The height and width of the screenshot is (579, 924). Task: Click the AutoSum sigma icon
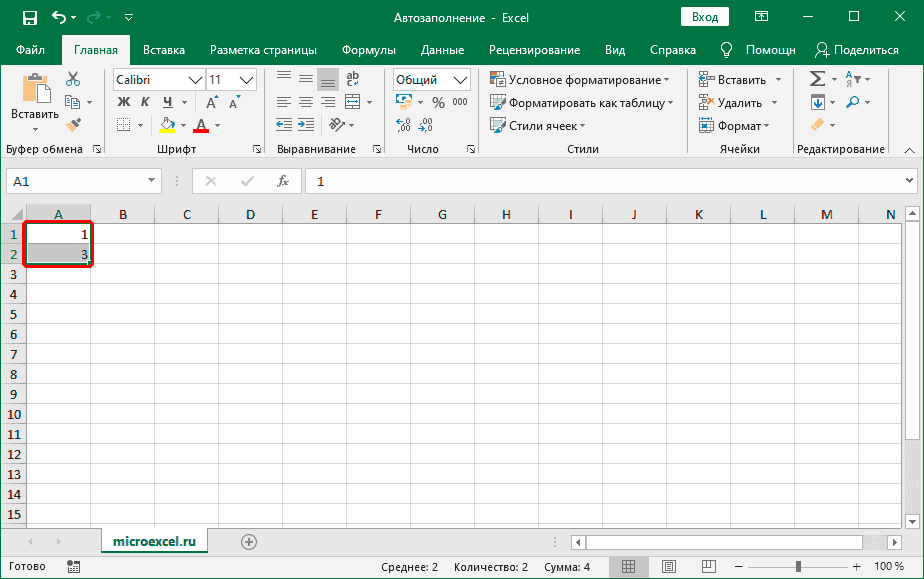(x=817, y=79)
